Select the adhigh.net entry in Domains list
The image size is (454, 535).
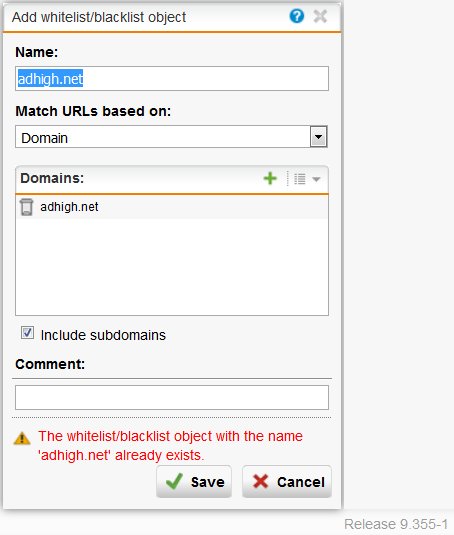pos(172,207)
